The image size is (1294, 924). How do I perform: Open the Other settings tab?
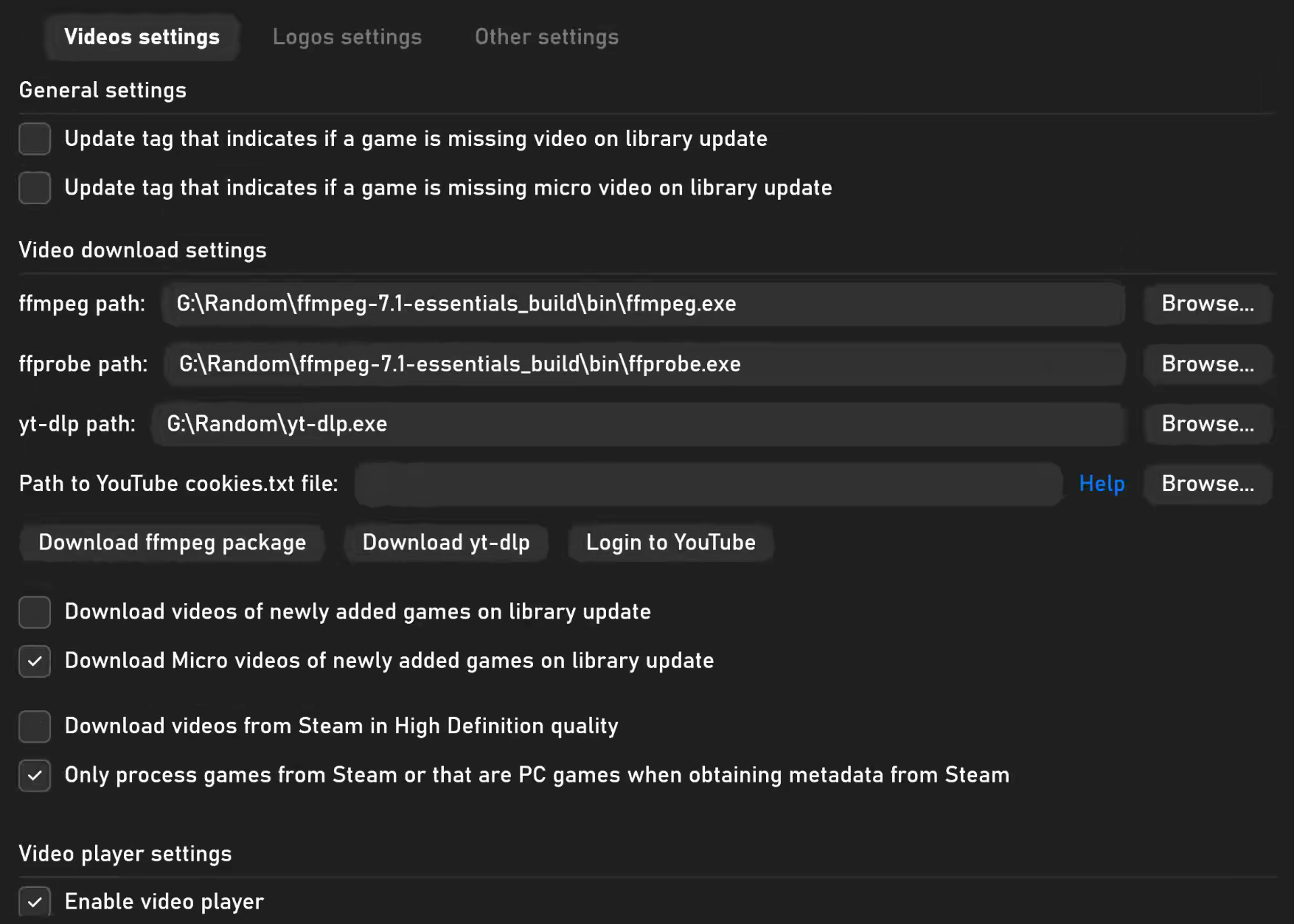point(546,37)
